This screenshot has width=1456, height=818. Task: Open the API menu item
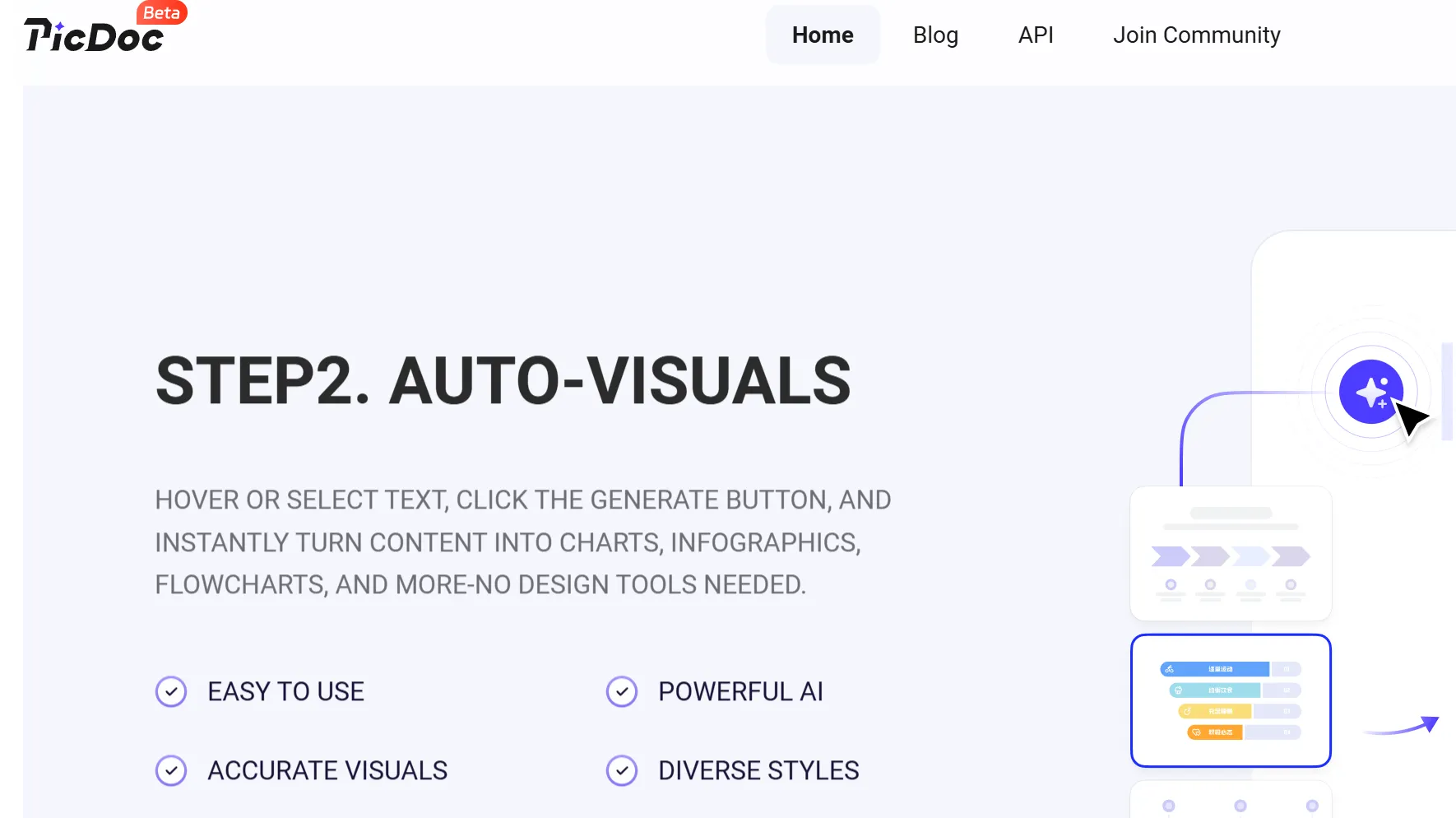click(1036, 35)
